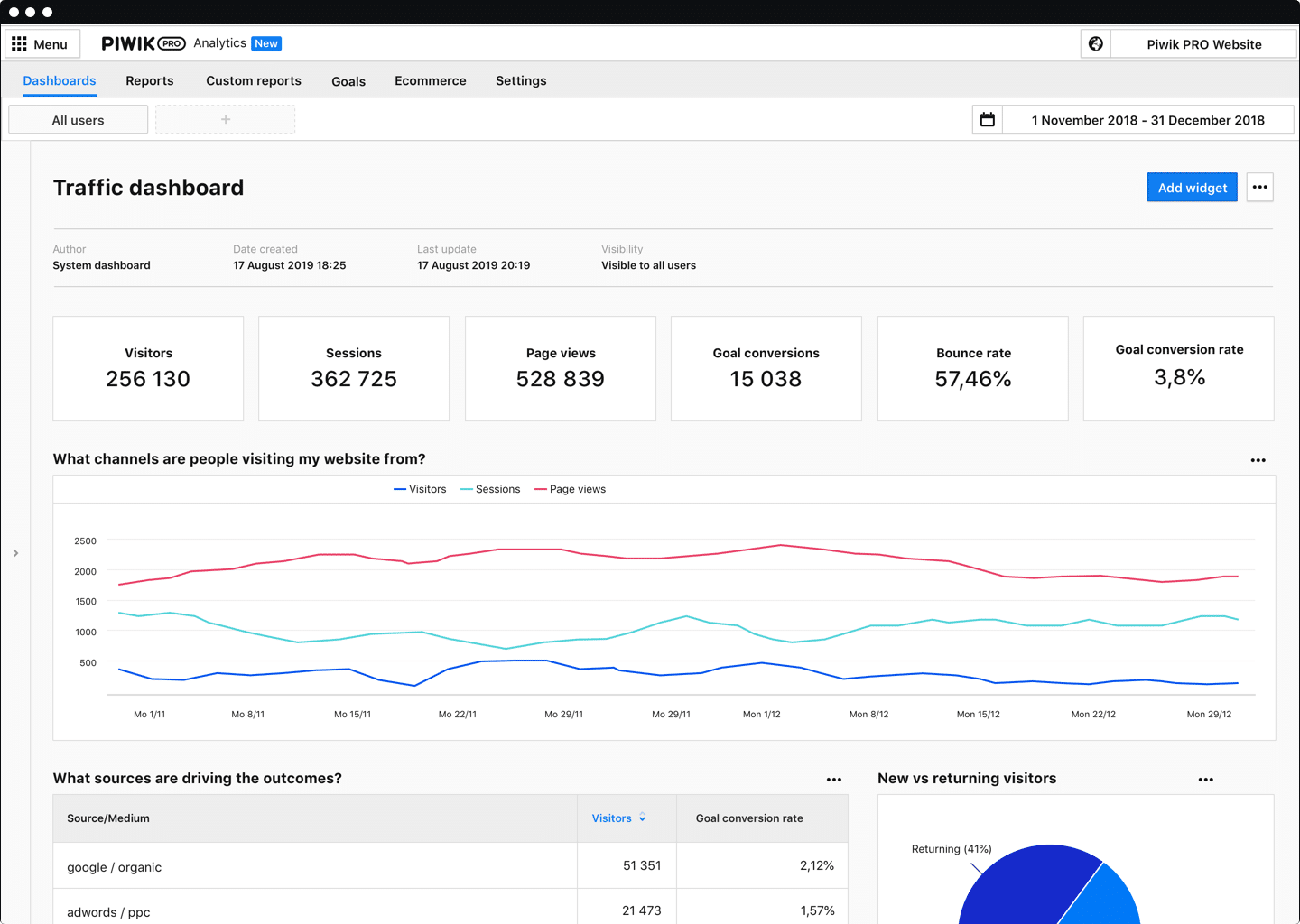Open the Piwik PRO Website selector

1204,43
